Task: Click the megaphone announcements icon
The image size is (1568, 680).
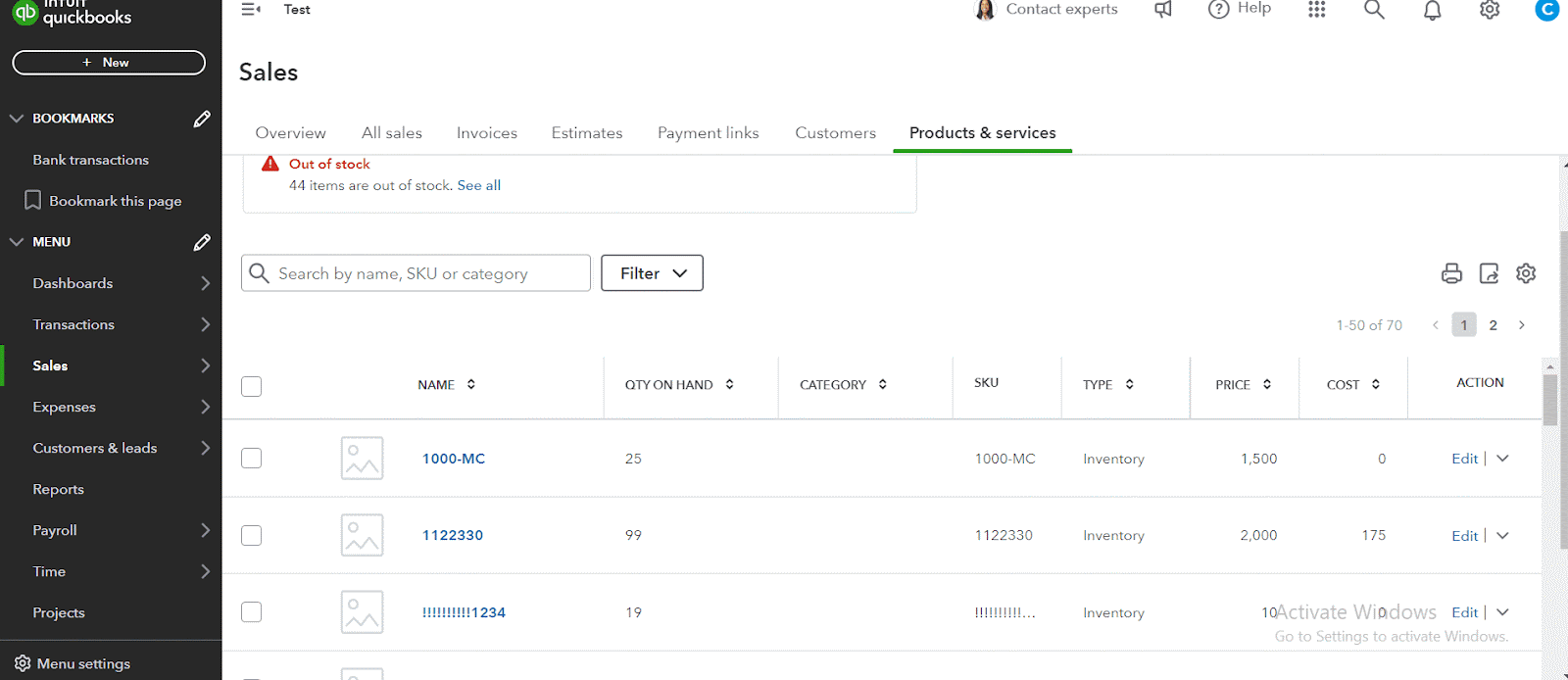Action: pyautogui.click(x=1163, y=10)
